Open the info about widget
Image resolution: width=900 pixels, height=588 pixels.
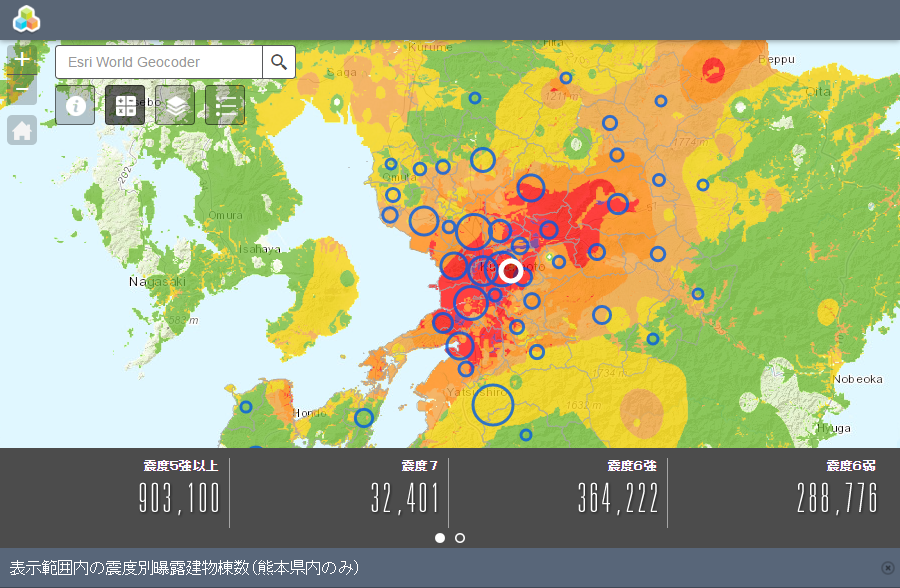75,105
